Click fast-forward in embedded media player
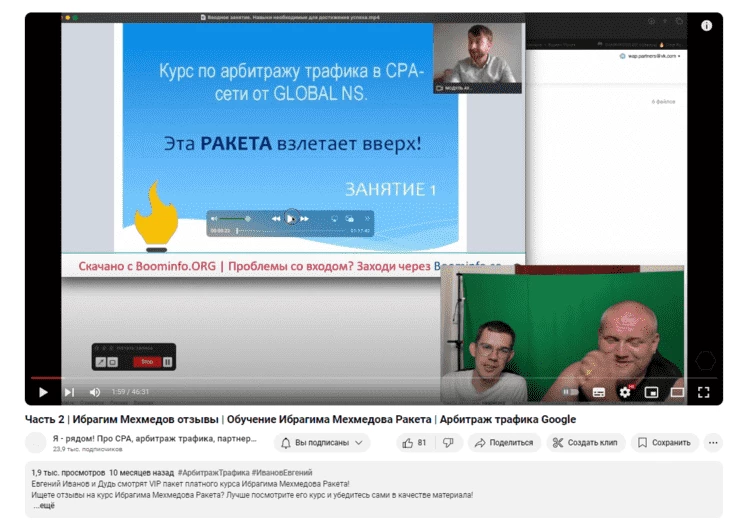The image size is (729, 520). point(305,219)
